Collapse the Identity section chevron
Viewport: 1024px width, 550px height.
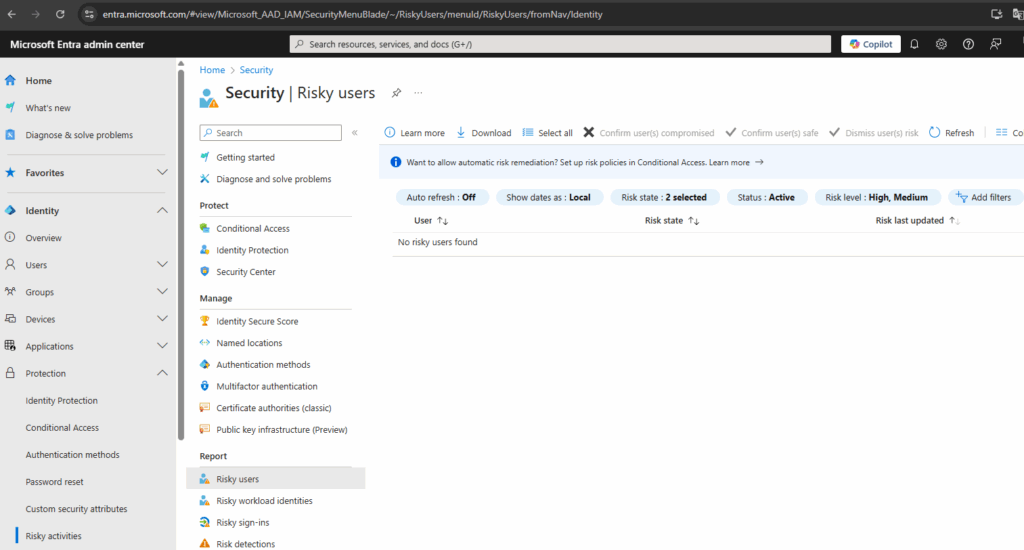(162, 210)
